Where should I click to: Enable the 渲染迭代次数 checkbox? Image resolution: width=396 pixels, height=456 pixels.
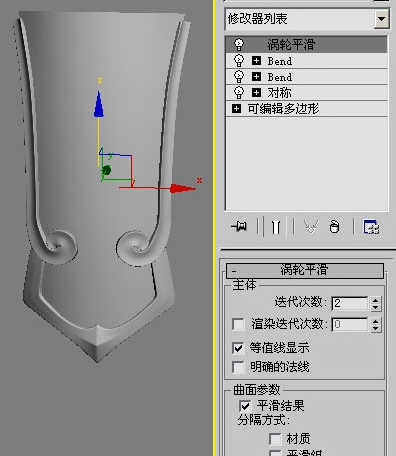pos(238,324)
